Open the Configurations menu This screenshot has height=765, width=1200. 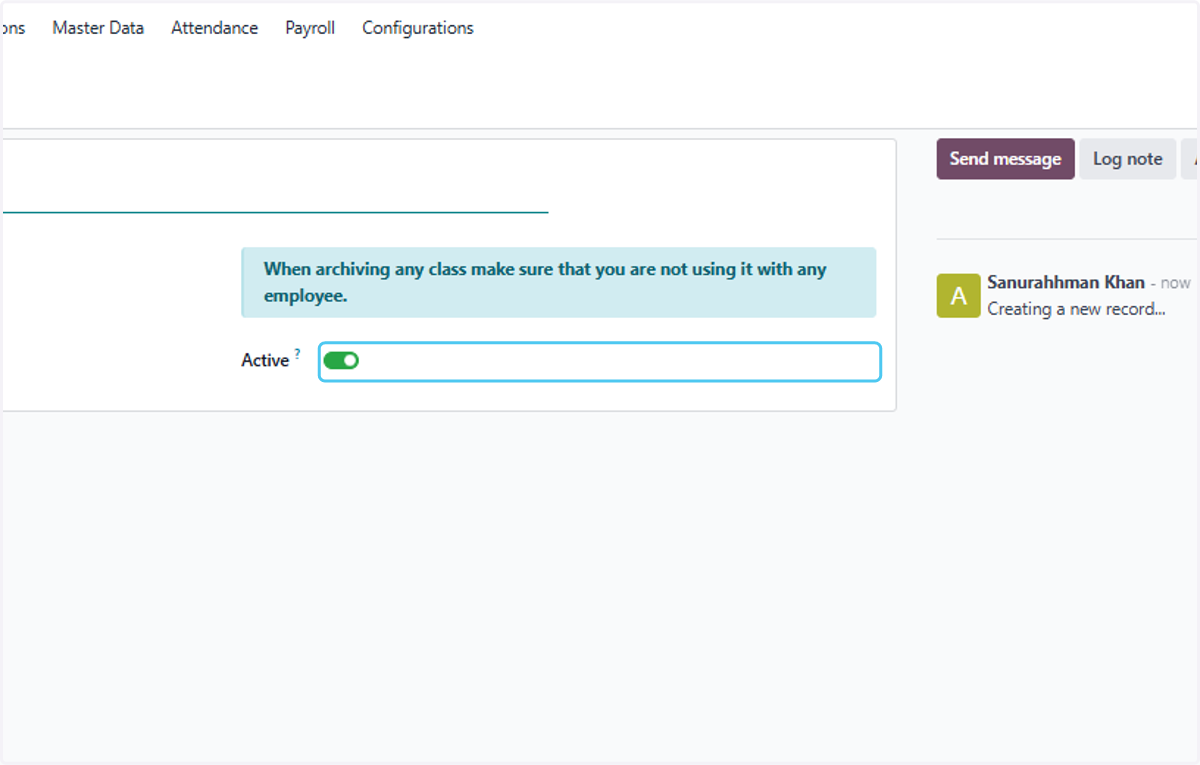418,28
